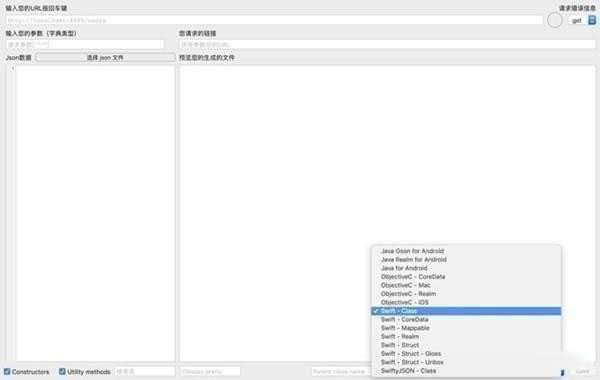Click the save button at bottom right
This screenshot has height=380, width=600.
point(582,372)
